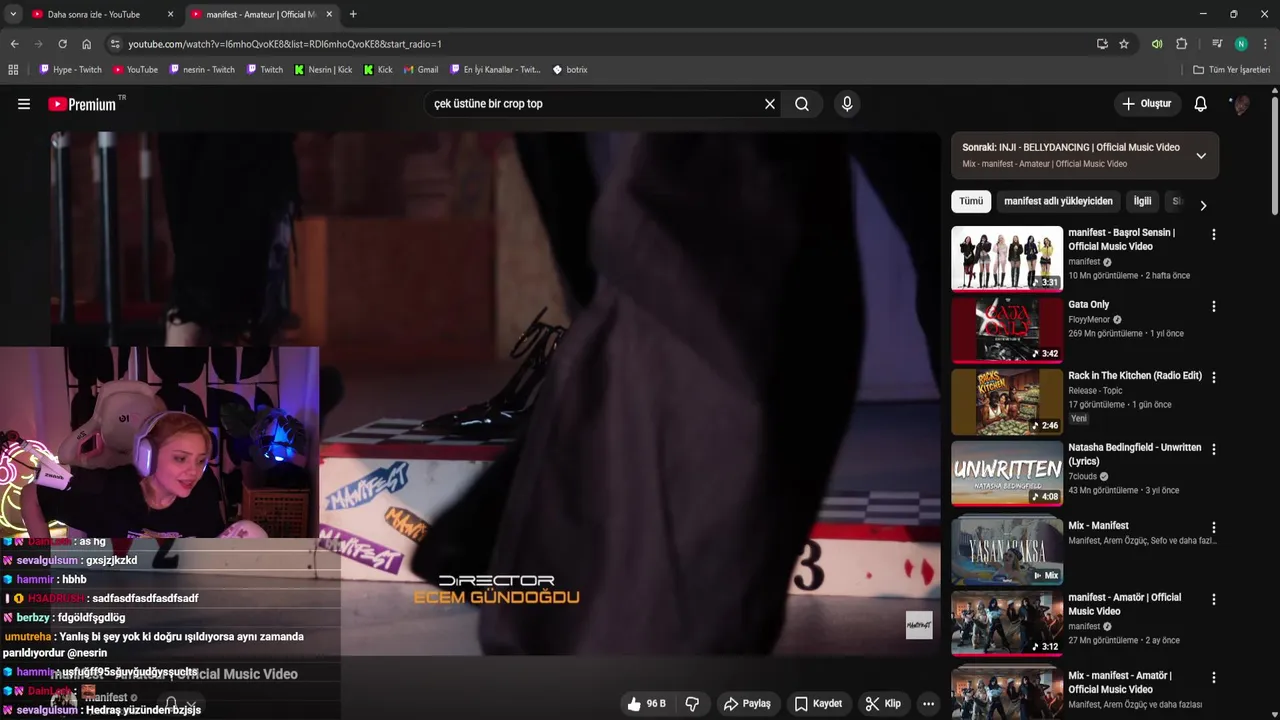Save video with Kaydet button

pos(818,704)
